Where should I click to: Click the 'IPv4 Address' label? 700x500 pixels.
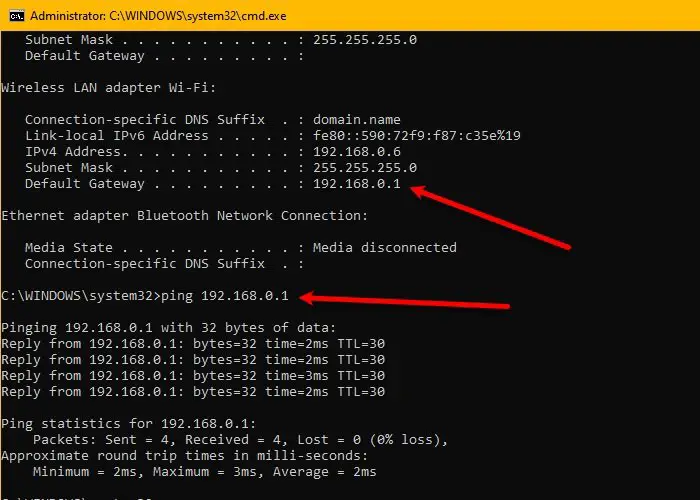tap(72, 152)
